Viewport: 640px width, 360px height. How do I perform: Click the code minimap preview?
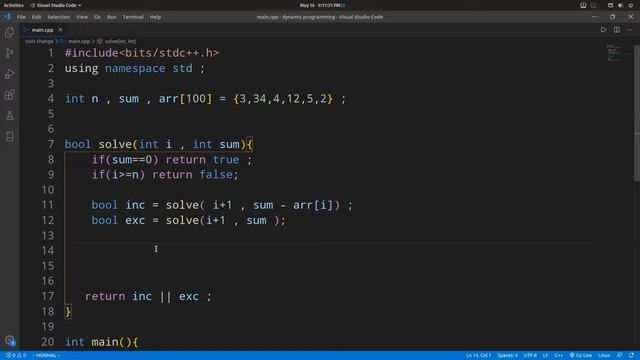(613, 53)
